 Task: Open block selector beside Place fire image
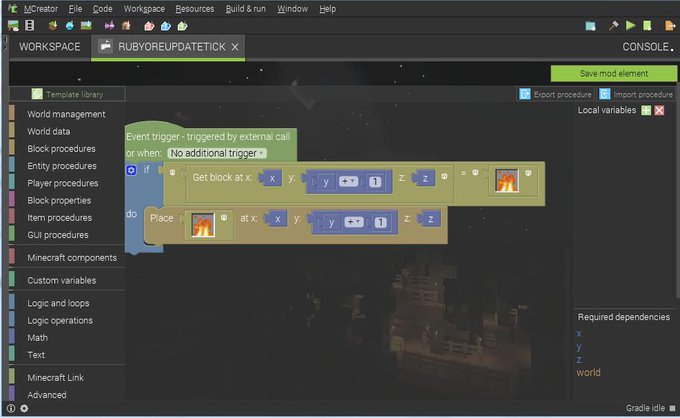pyautogui.click(x=224, y=218)
